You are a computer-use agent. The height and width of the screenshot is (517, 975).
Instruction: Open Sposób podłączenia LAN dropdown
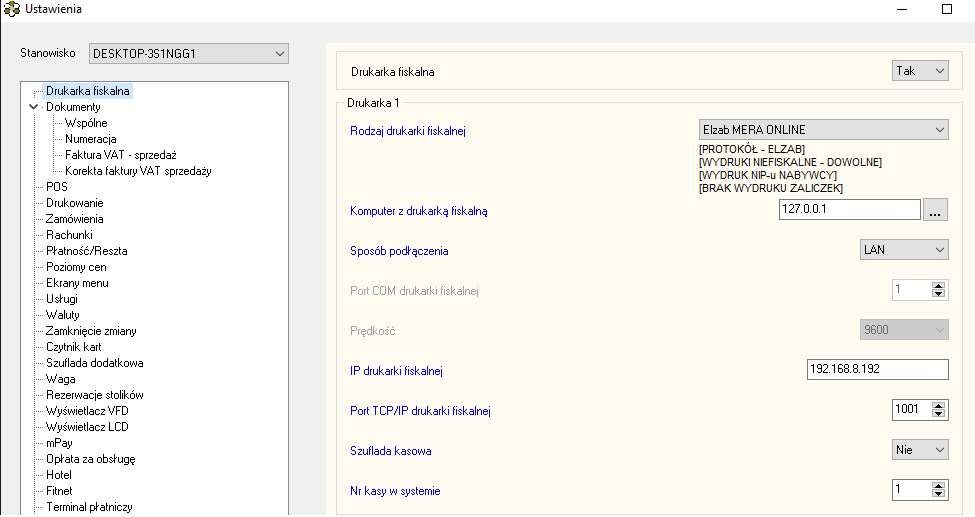903,250
